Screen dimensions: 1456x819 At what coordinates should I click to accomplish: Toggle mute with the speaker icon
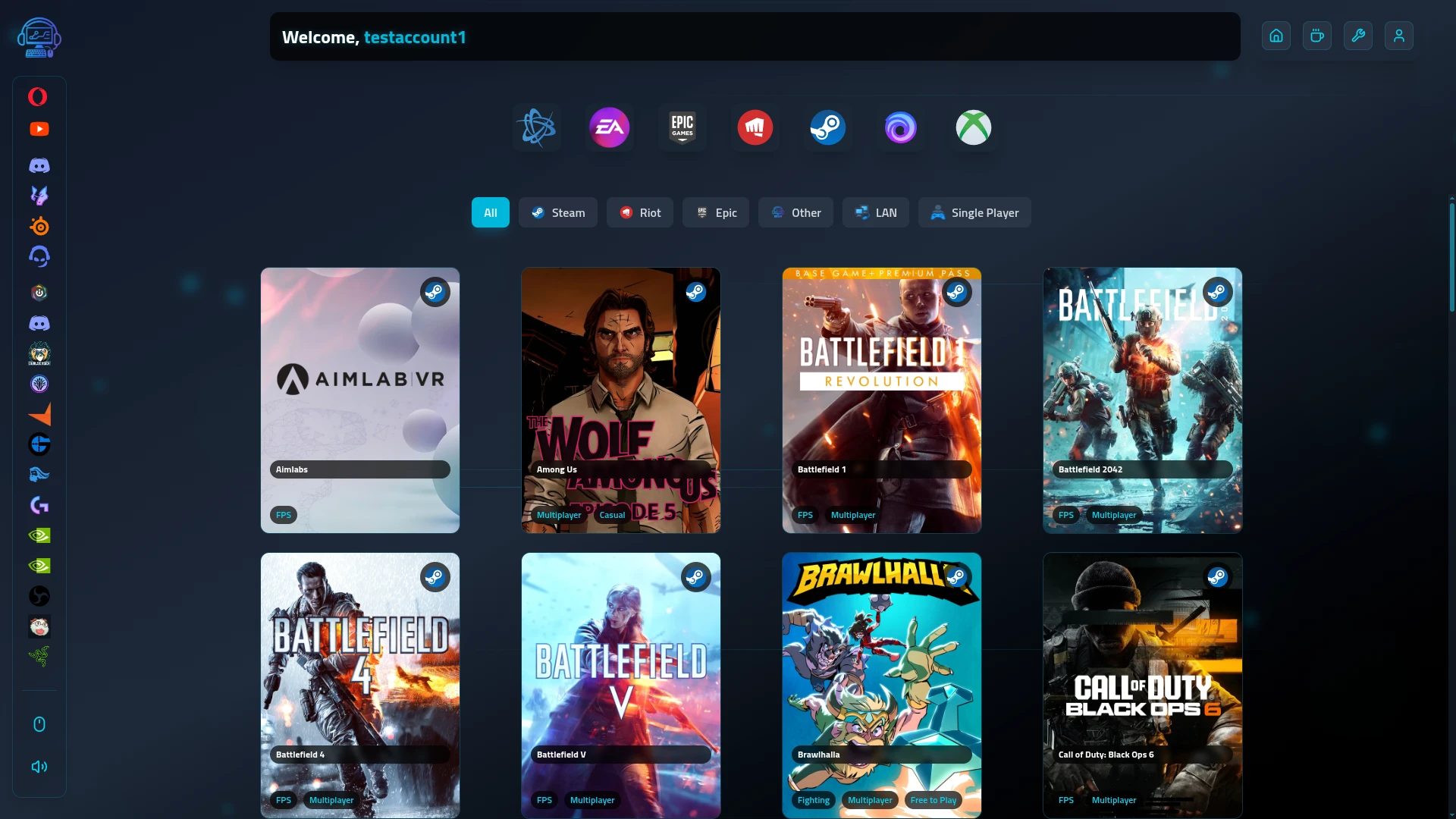pyautogui.click(x=39, y=767)
